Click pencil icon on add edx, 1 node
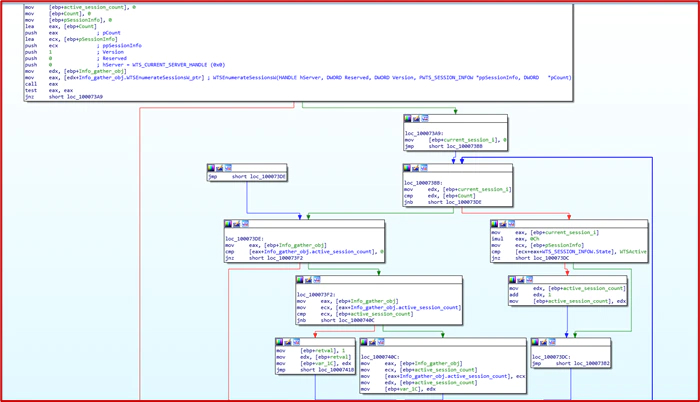700x402 pixels. (x=521, y=280)
